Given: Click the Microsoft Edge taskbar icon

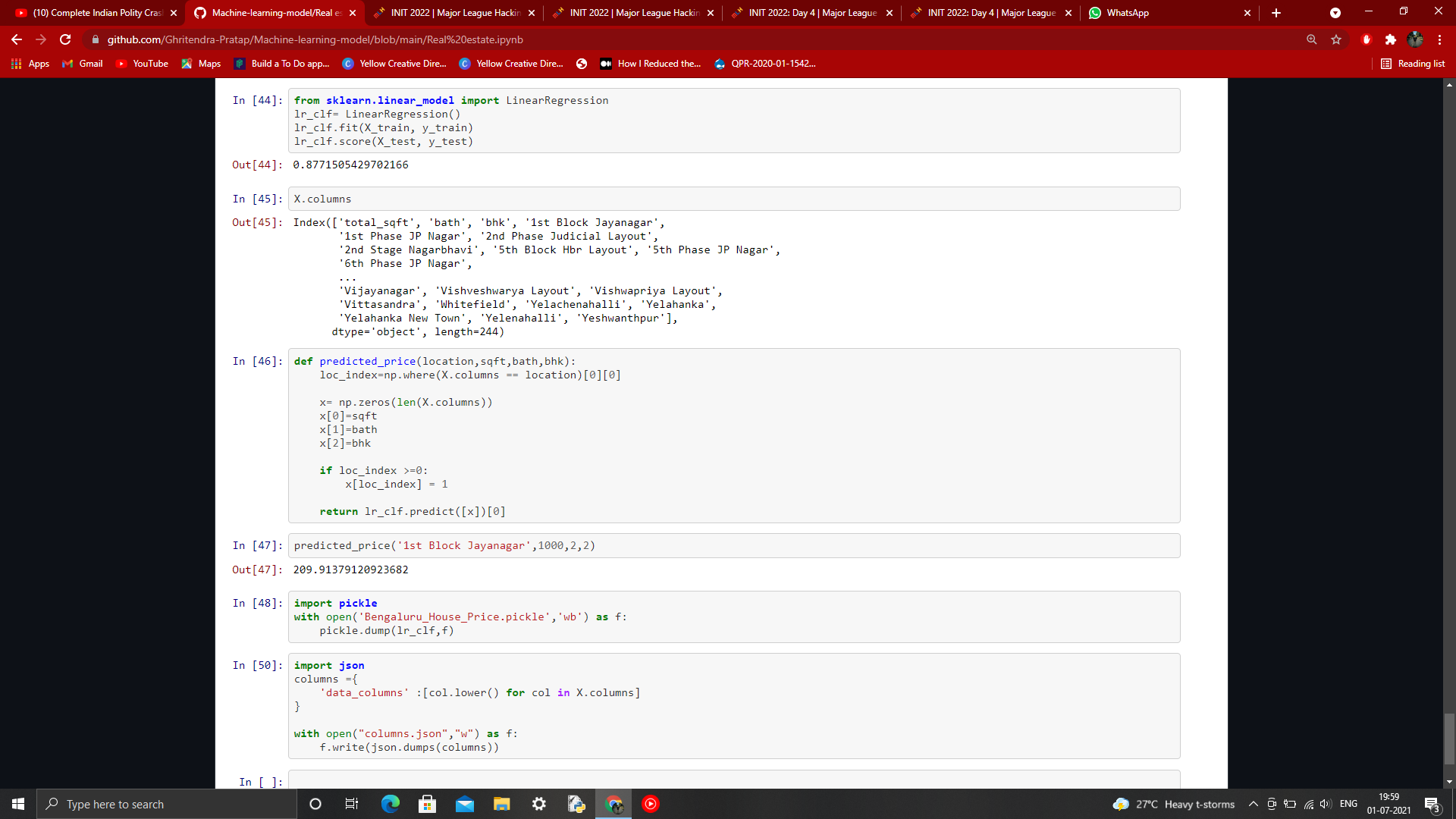Looking at the screenshot, I should 391,804.
